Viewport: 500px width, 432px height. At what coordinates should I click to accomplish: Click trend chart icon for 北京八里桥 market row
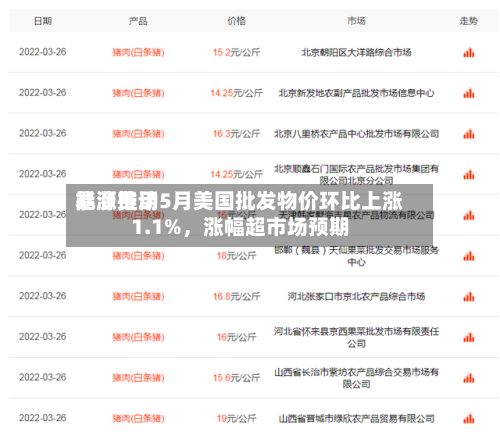[468, 134]
